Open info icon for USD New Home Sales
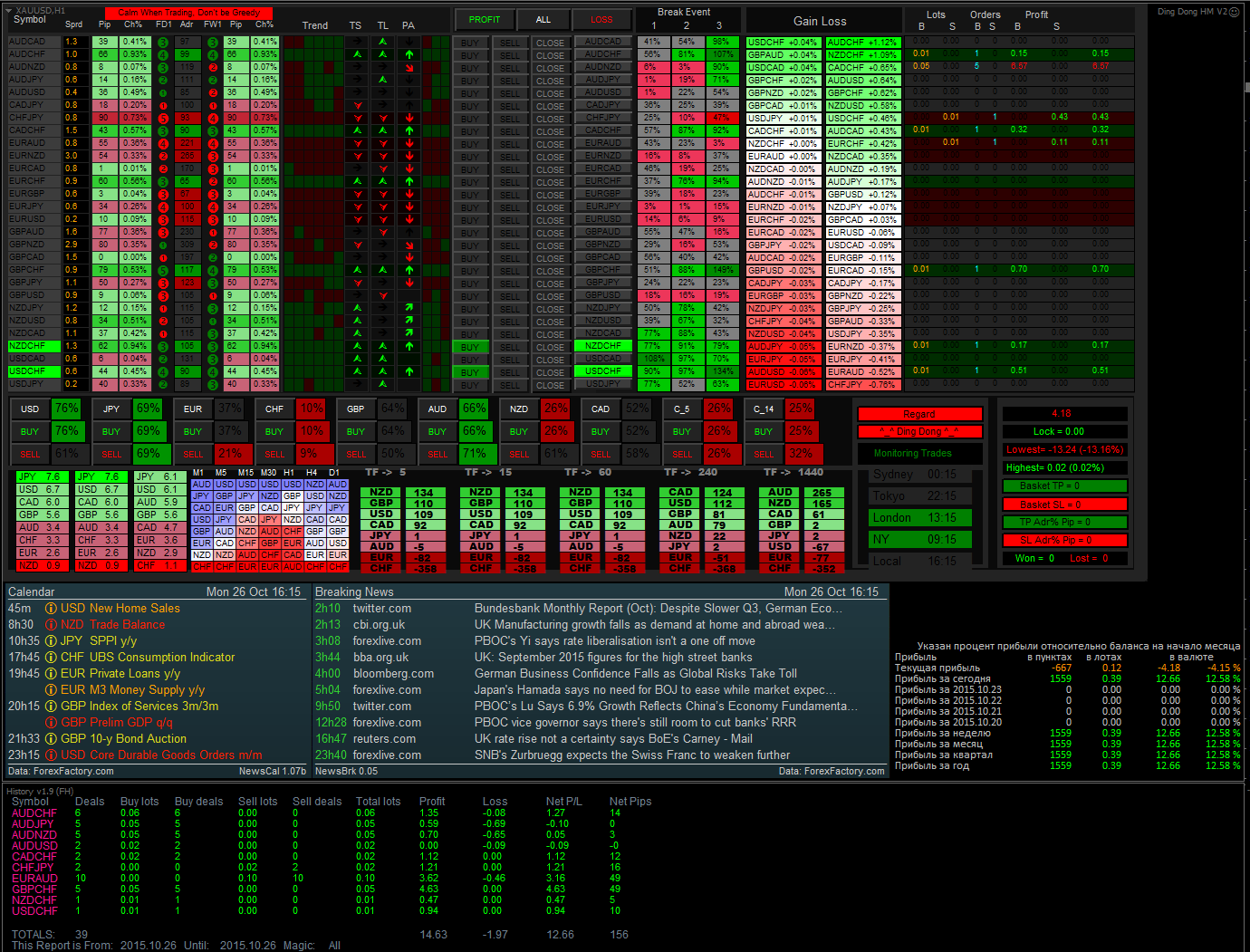 tap(51, 609)
